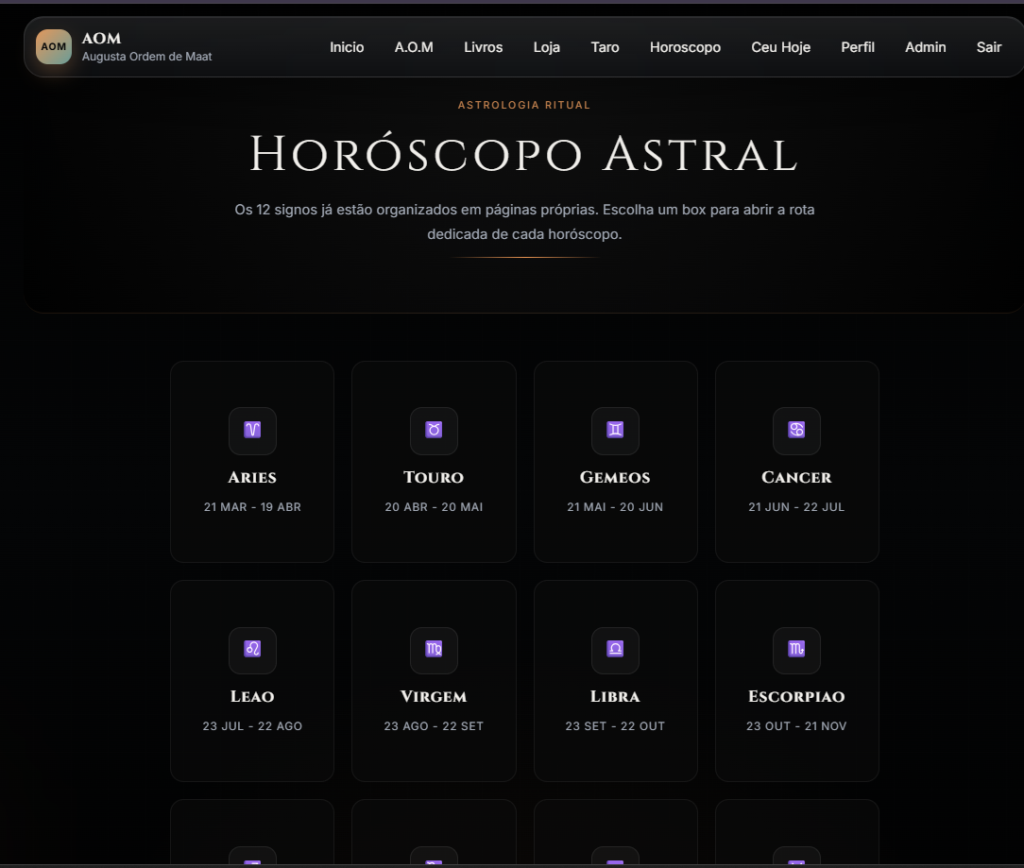Select Horoscopo in the top navigation
This screenshot has height=868, width=1024.
[685, 47]
